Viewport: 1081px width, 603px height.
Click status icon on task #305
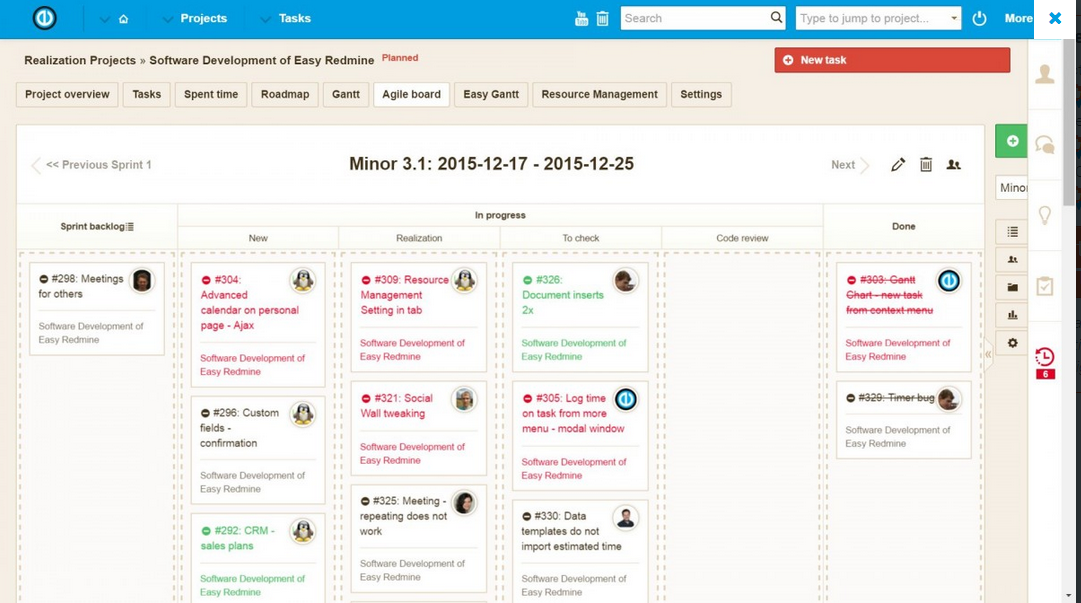[527, 398]
